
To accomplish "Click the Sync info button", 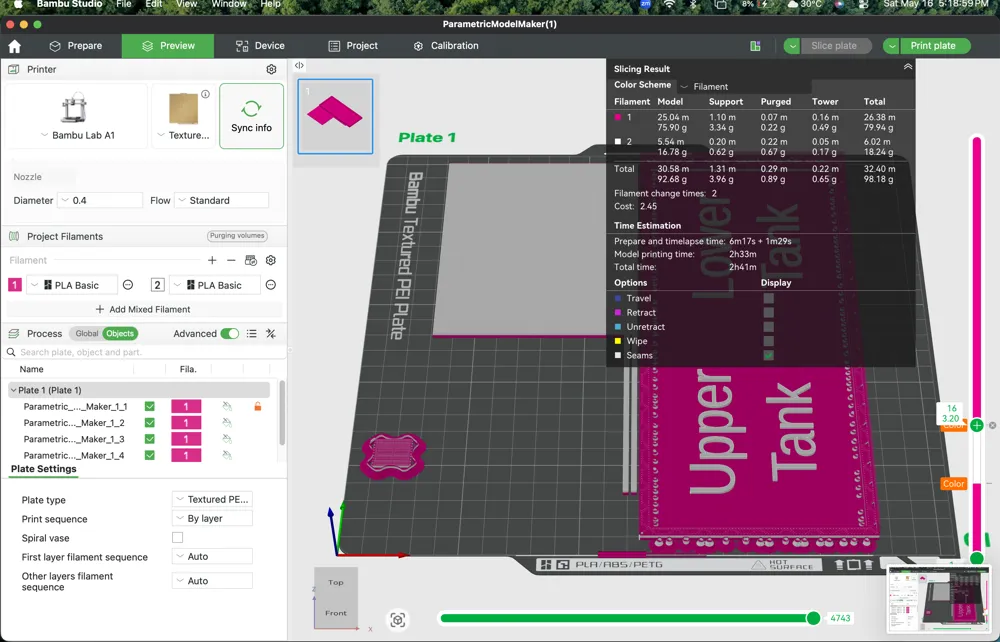I will click(x=251, y=116).
